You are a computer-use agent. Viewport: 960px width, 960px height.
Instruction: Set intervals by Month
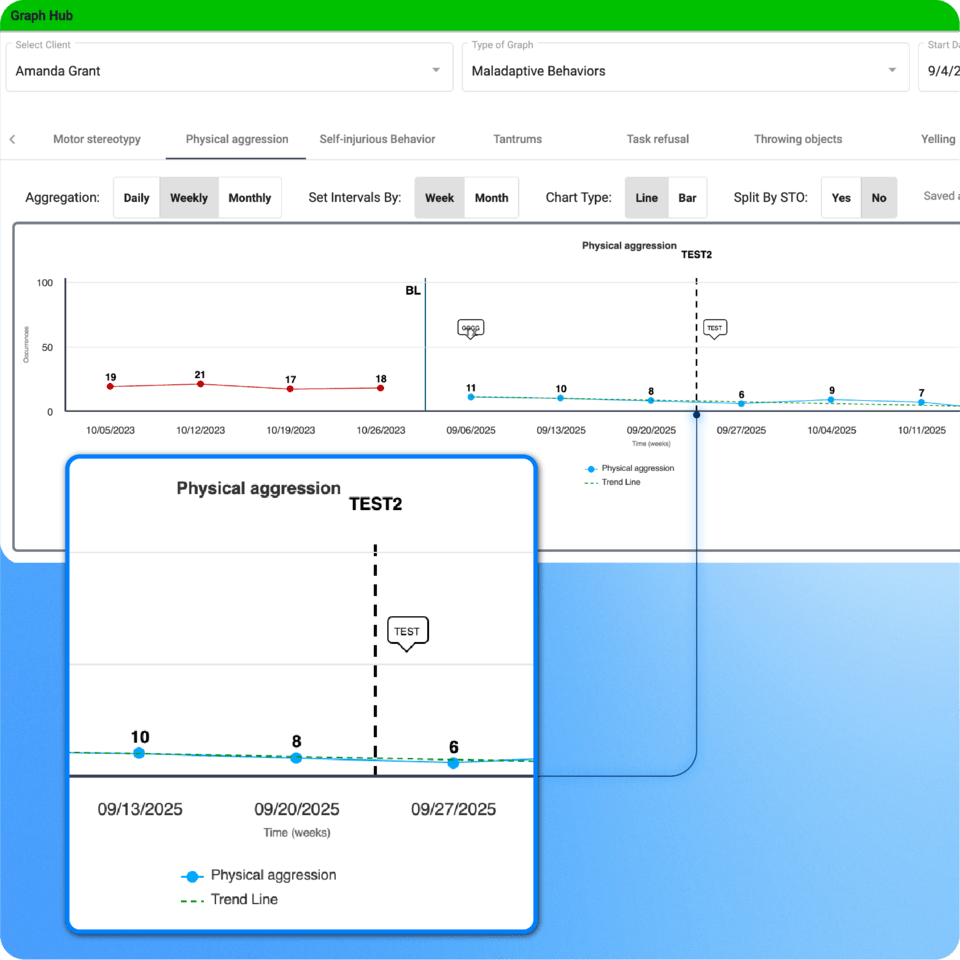(x=491, y=197)
